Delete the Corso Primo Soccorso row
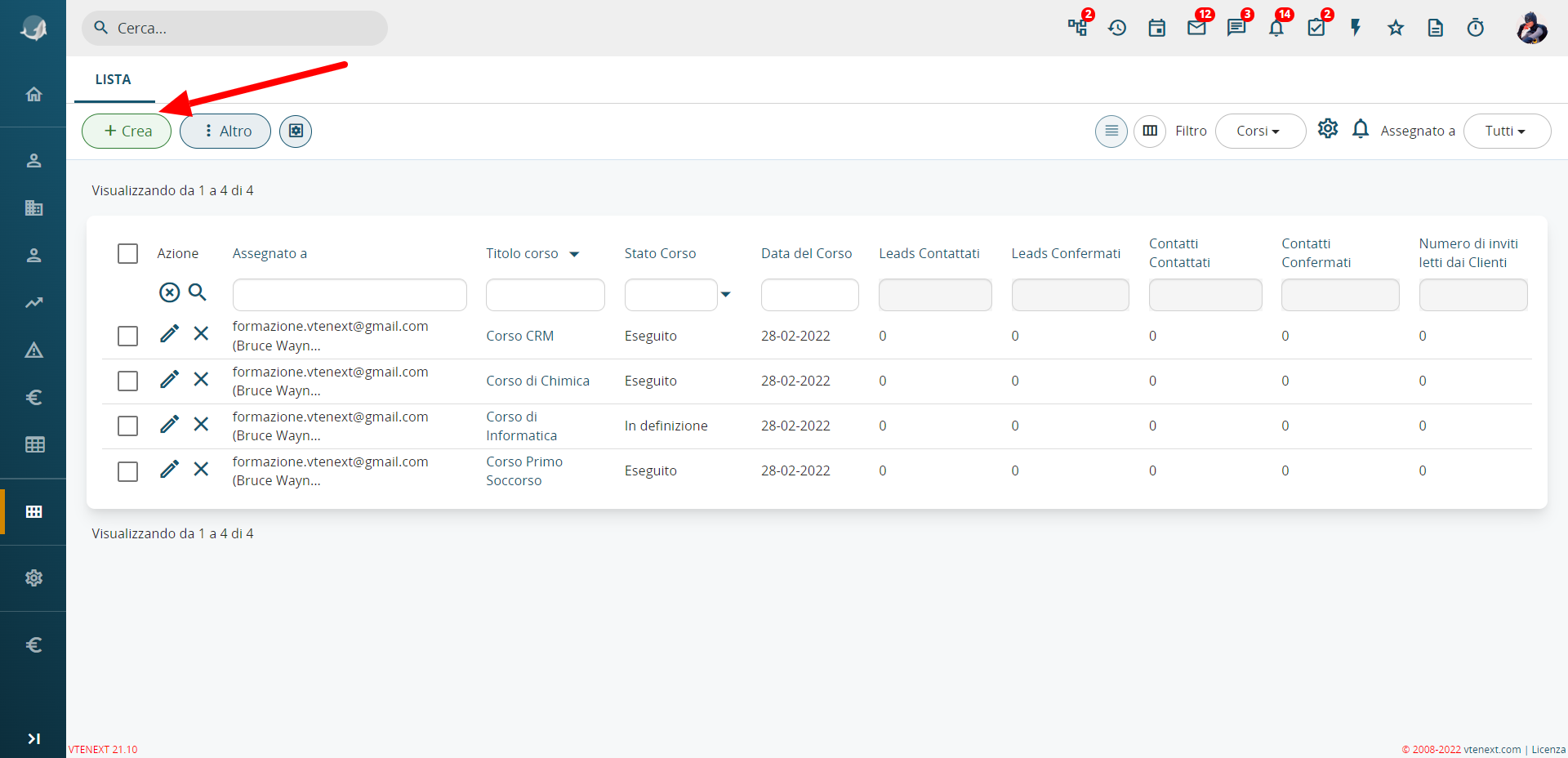 pos(201,469)
